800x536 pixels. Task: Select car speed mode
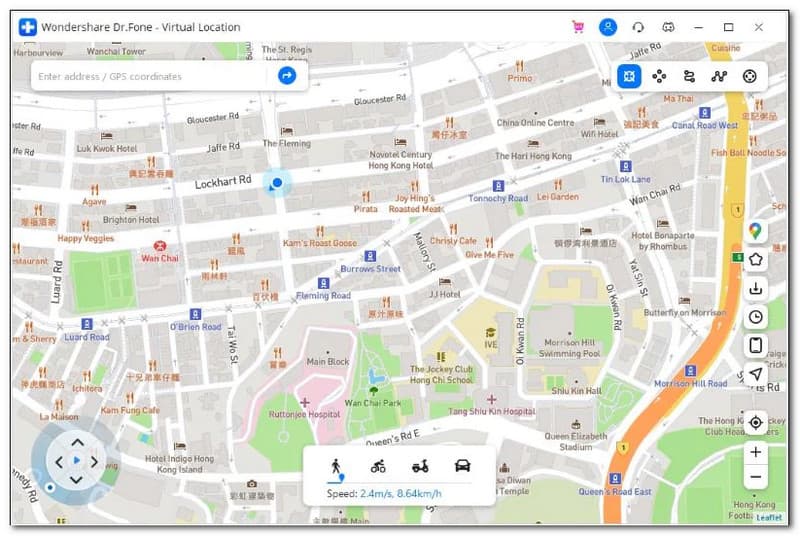point(462,466)
